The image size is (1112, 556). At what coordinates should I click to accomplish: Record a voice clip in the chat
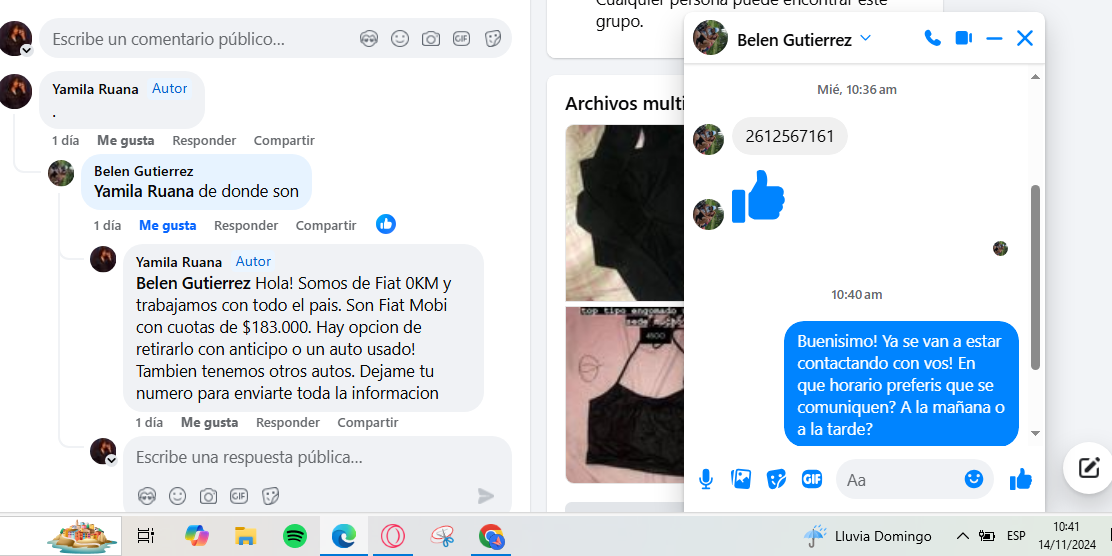click(706, 480)
